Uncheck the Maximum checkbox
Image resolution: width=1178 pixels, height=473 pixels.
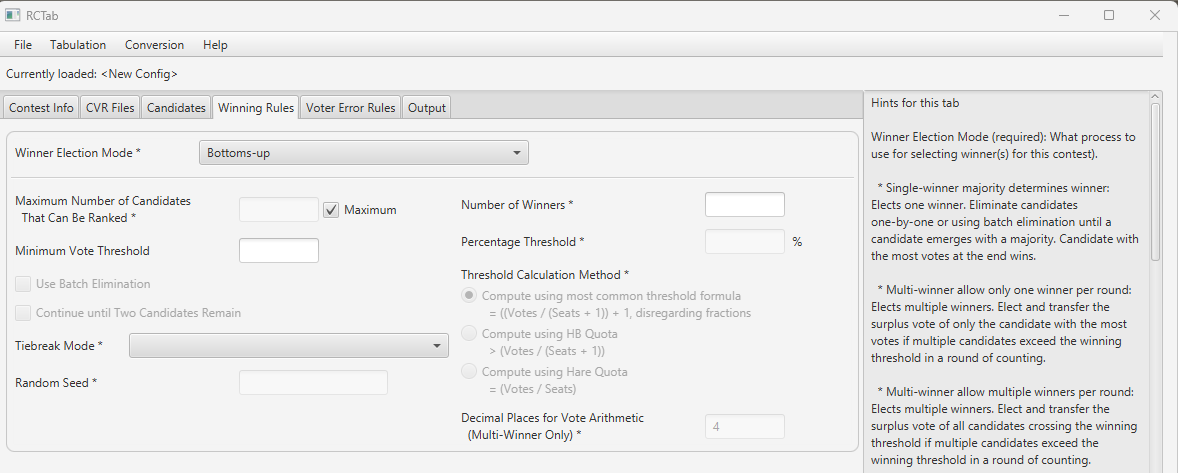(x=331, y=210)
